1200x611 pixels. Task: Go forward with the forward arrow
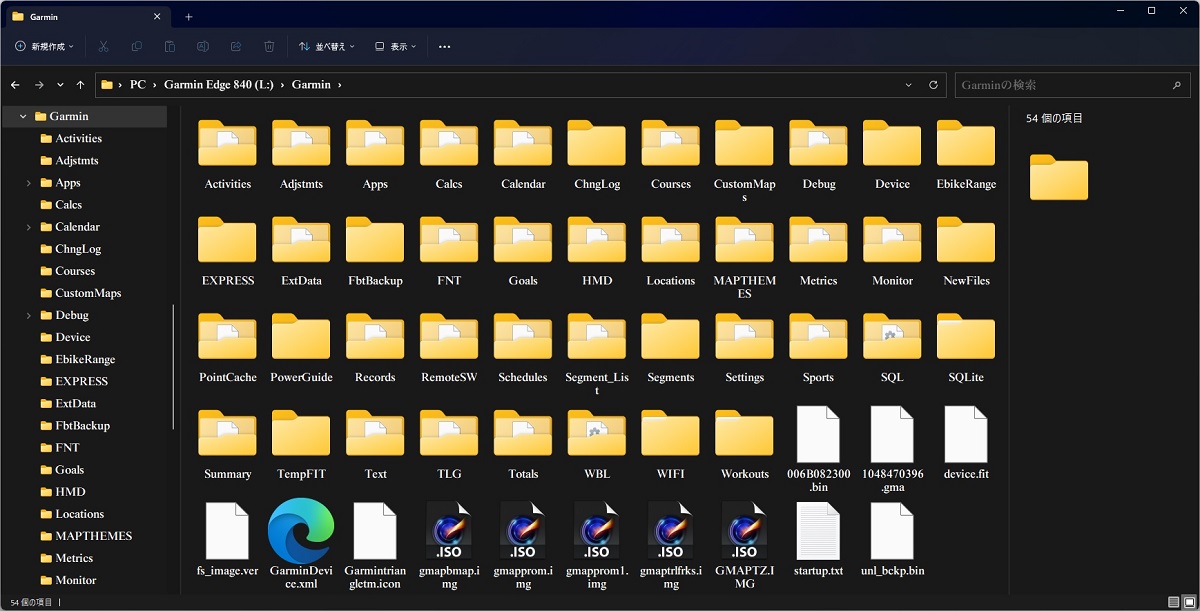pyautogui.click(x=39, y=85)
